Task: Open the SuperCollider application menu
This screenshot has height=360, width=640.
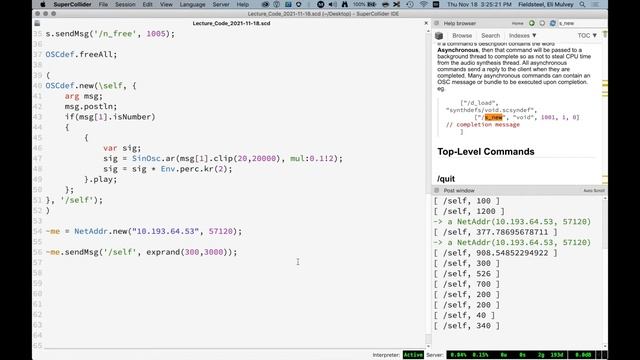Action: pyautogui.click(x=72, y=4)
